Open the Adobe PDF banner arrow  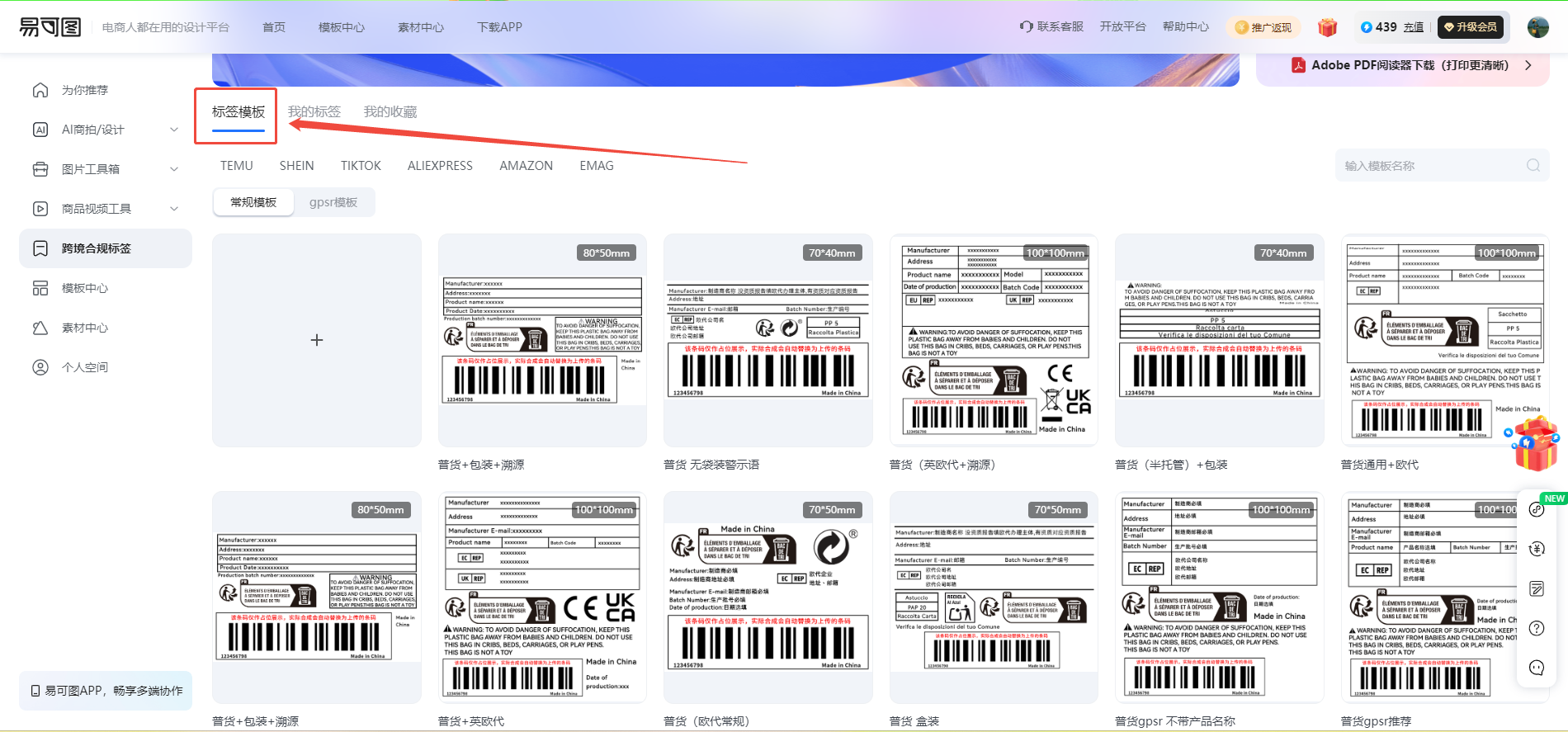[x=1528, y=65]
